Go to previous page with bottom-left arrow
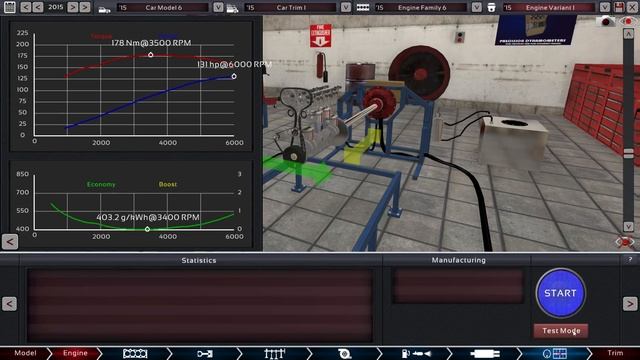The width and height of the screenshot is (640, 360). coord(9,304)
